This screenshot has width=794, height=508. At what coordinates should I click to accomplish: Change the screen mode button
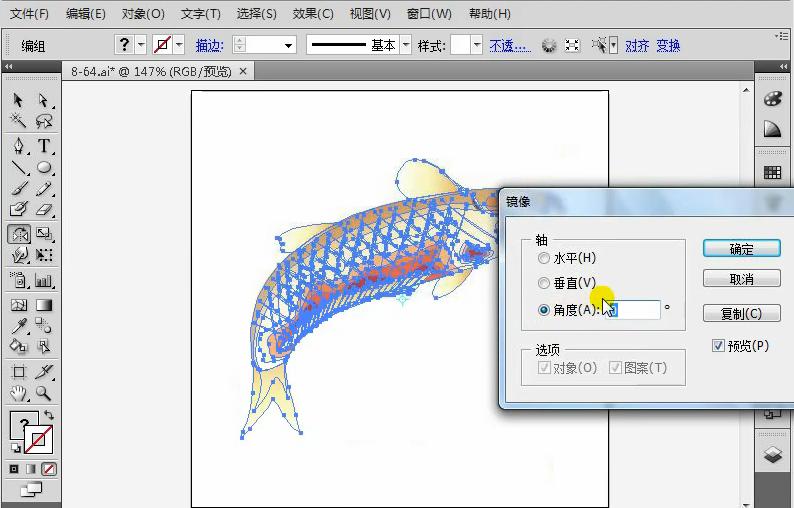31,490
